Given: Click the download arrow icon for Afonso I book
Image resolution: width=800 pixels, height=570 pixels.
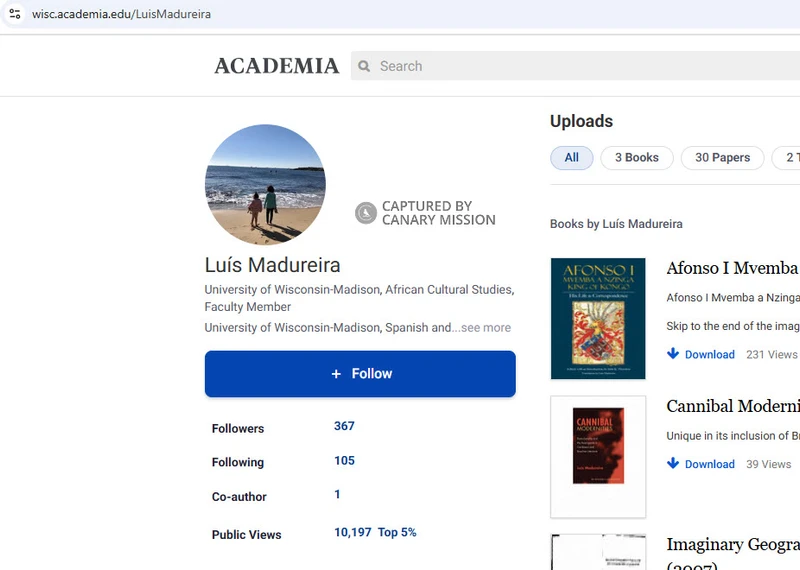Looking at the screenshot, I should point(673,354).
